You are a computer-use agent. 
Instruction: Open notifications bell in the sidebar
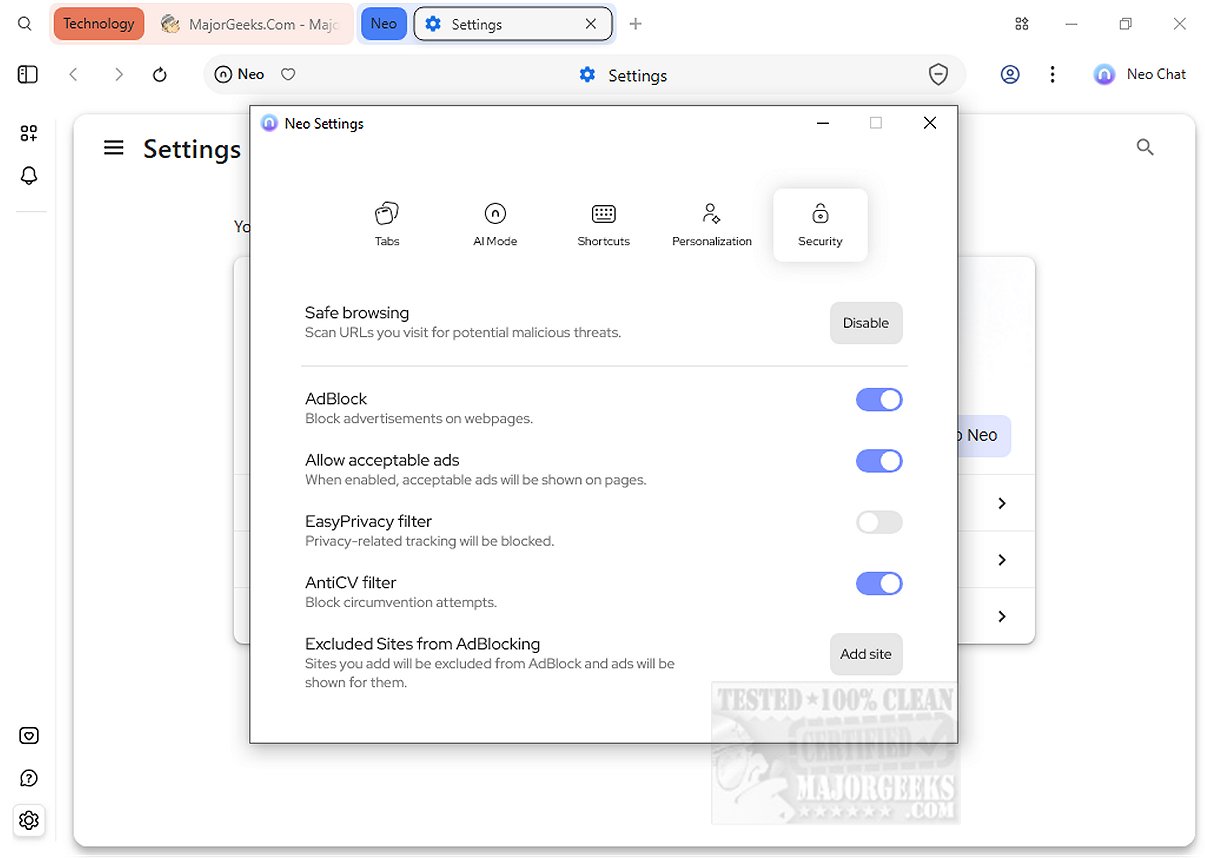point(29,176)
